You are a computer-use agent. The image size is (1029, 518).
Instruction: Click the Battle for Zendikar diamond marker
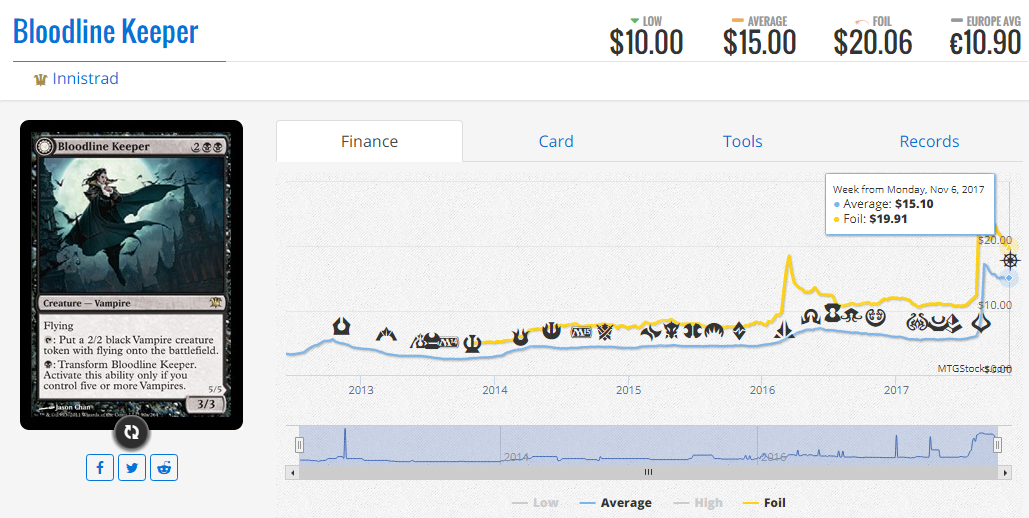(x=739, y=331)
